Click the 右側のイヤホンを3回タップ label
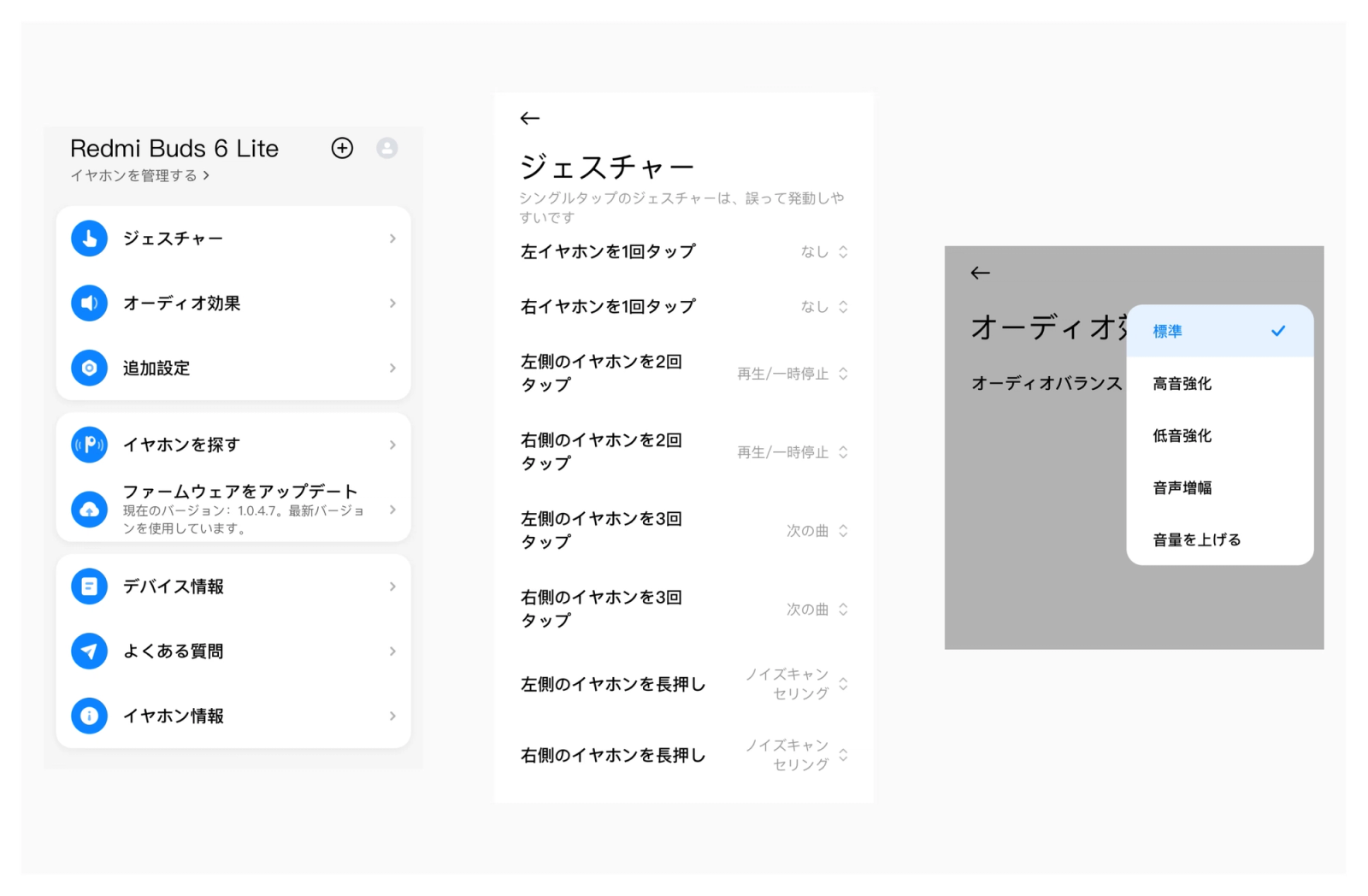The height and width of the screenshot is (896, 1368). point(601,610)
